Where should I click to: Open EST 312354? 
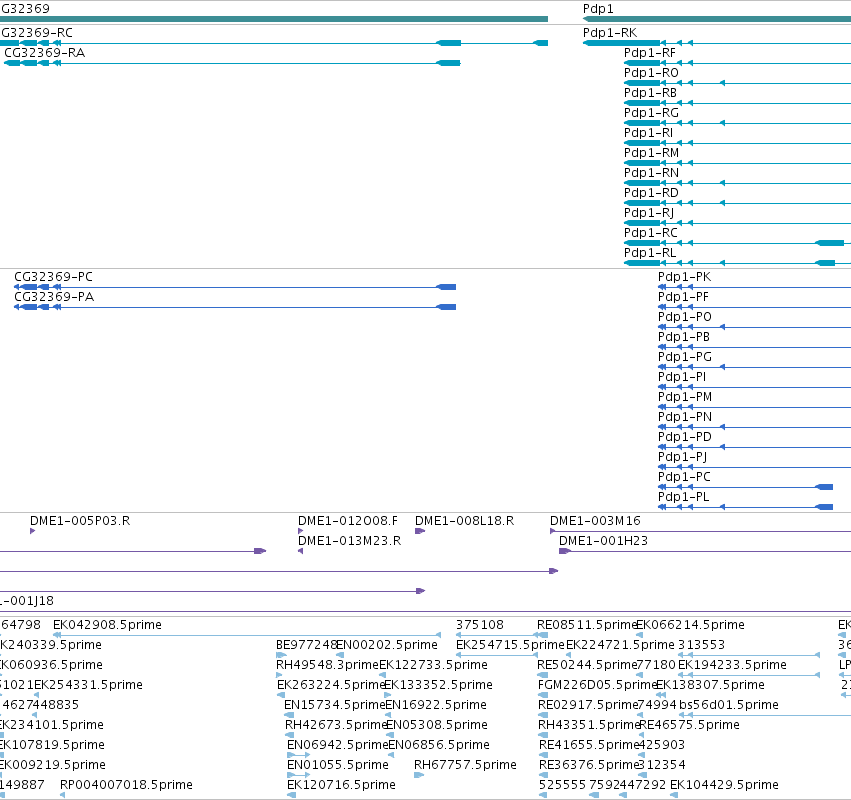[x=661, y=765]
